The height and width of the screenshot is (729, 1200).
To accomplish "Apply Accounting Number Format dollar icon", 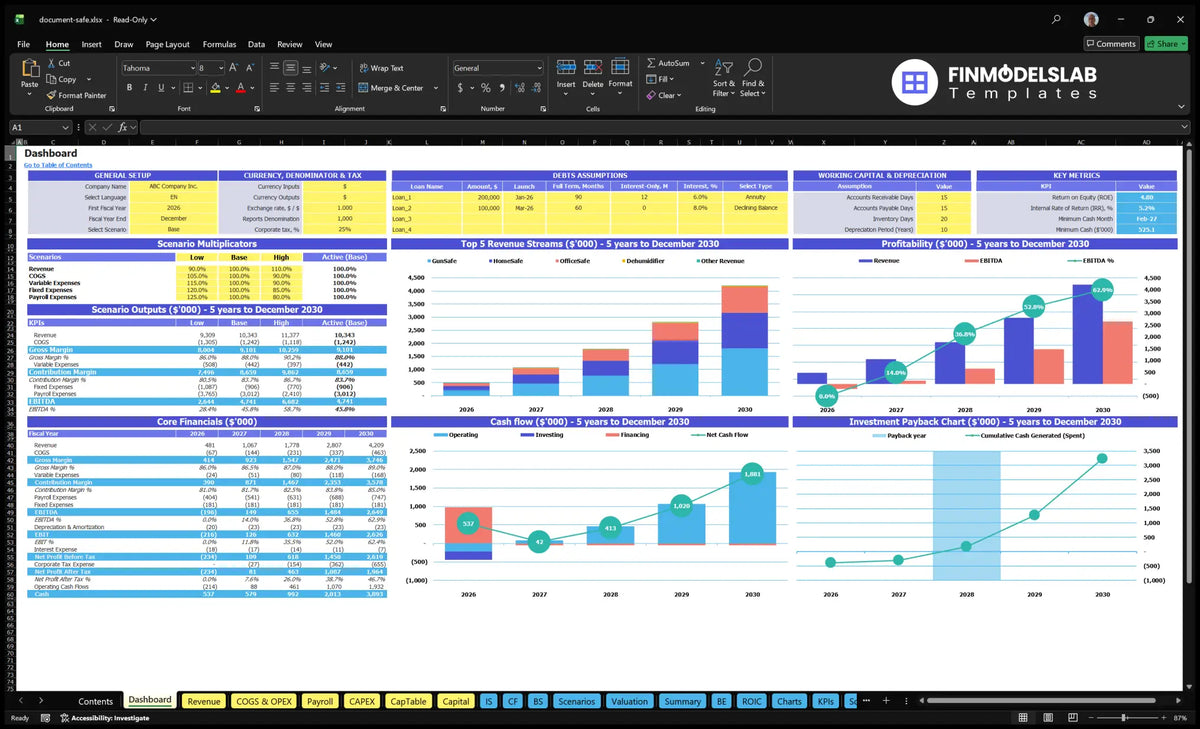I will 460,88.
